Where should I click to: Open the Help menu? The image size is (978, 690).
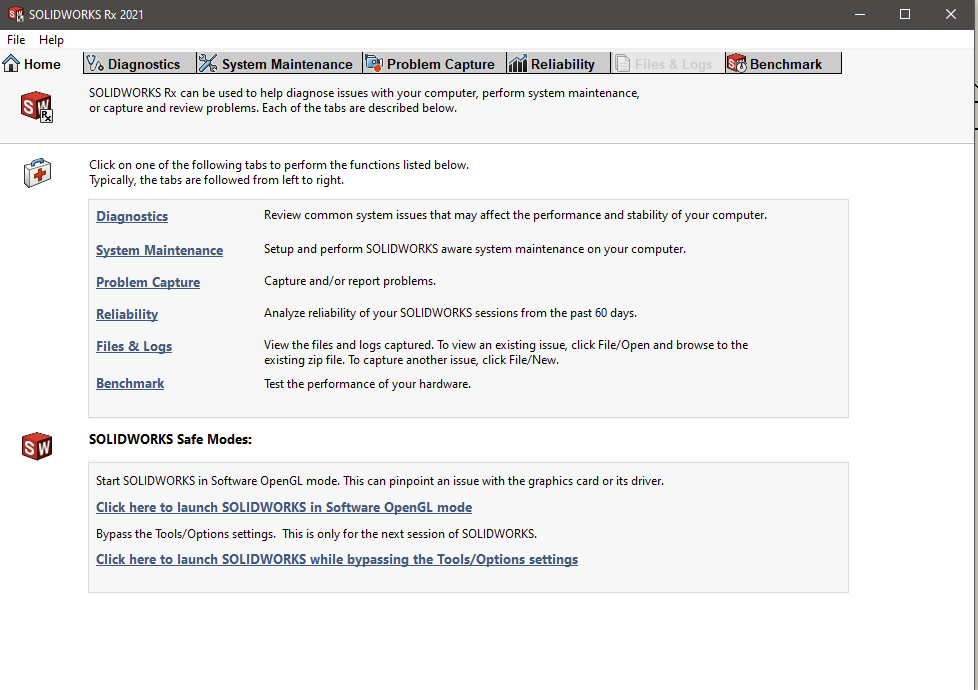(x=51, y=40)
